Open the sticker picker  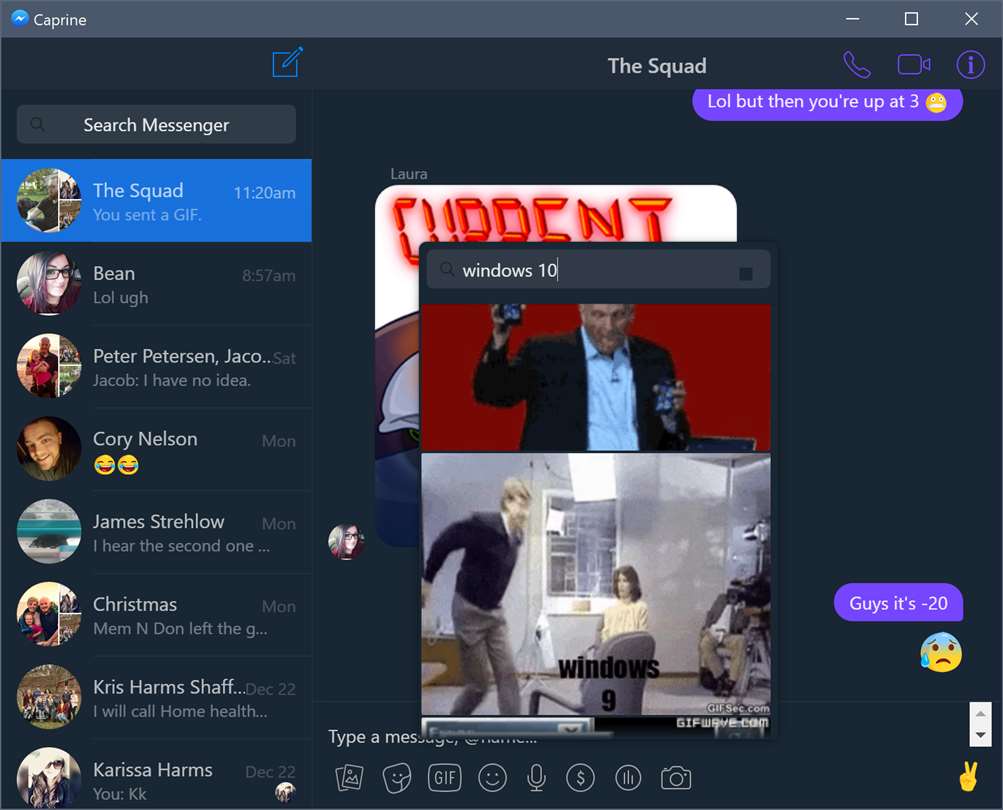[397, 778]
